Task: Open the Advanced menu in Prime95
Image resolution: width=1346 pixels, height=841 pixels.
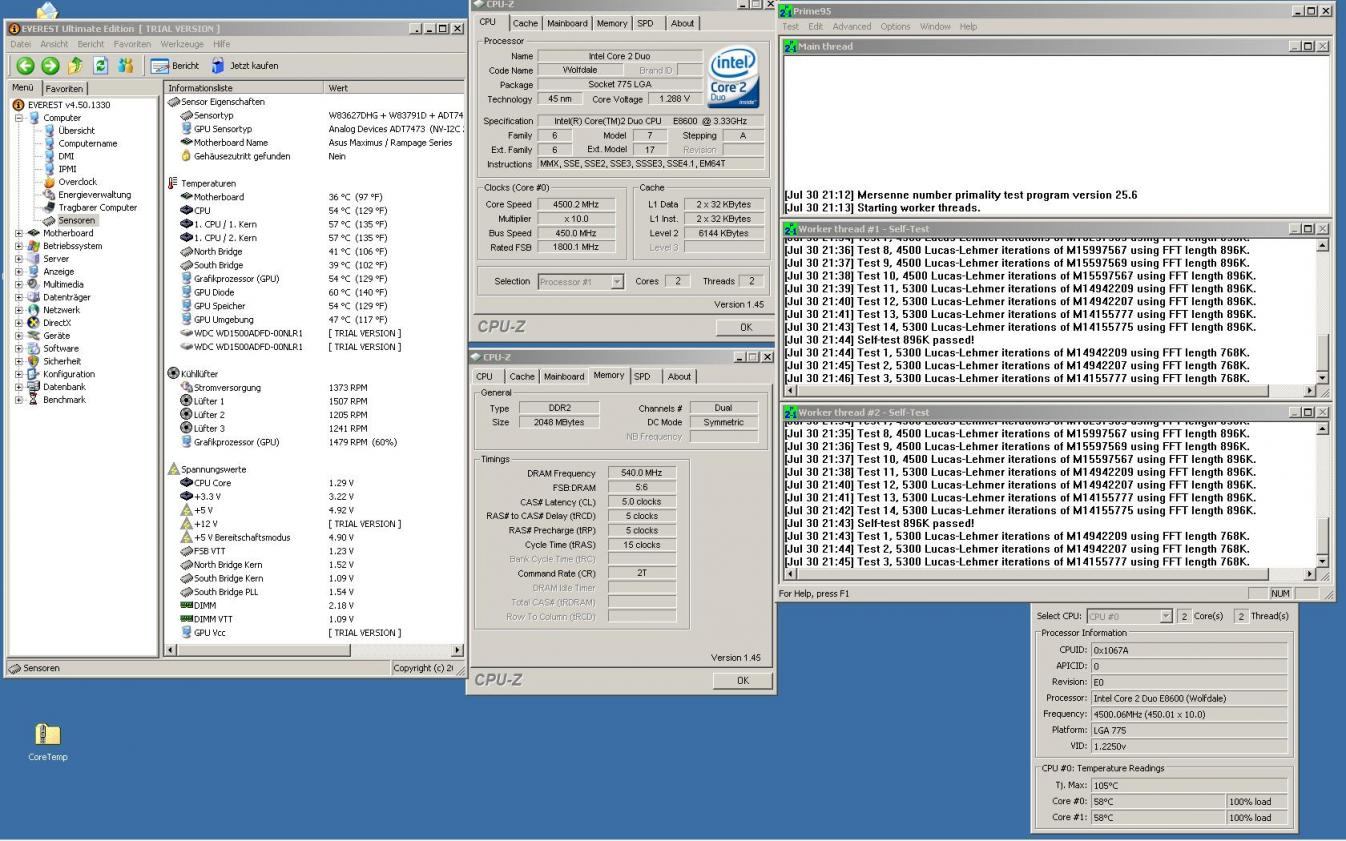Action: tap(852, 26)
